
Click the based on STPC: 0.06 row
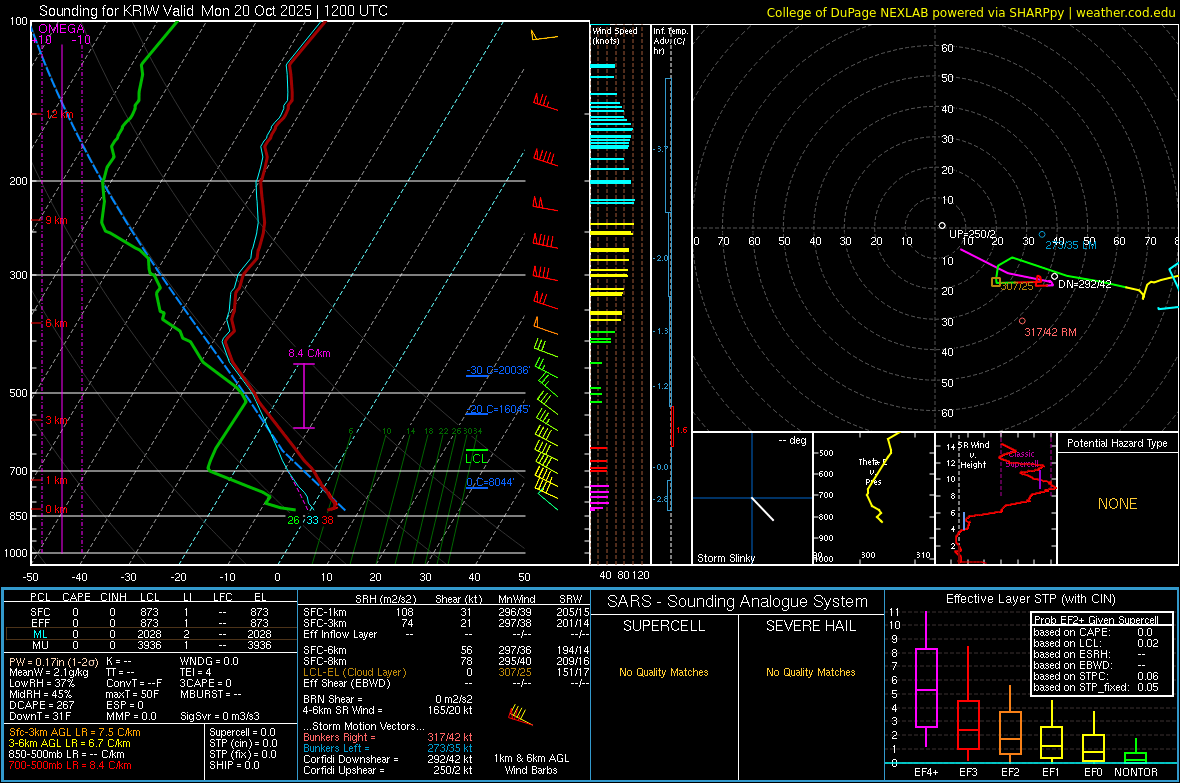click(1096, 676)
